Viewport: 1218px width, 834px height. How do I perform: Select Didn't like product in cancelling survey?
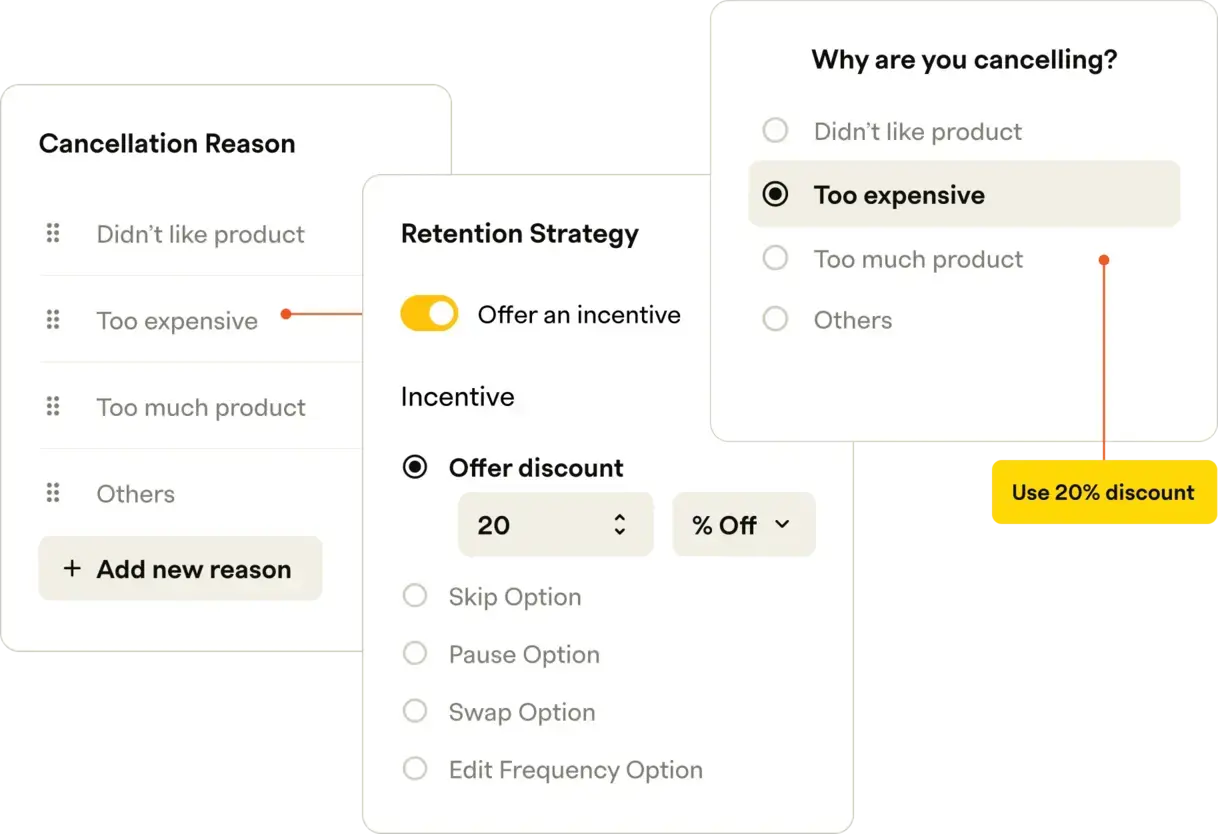coord(775,131)
